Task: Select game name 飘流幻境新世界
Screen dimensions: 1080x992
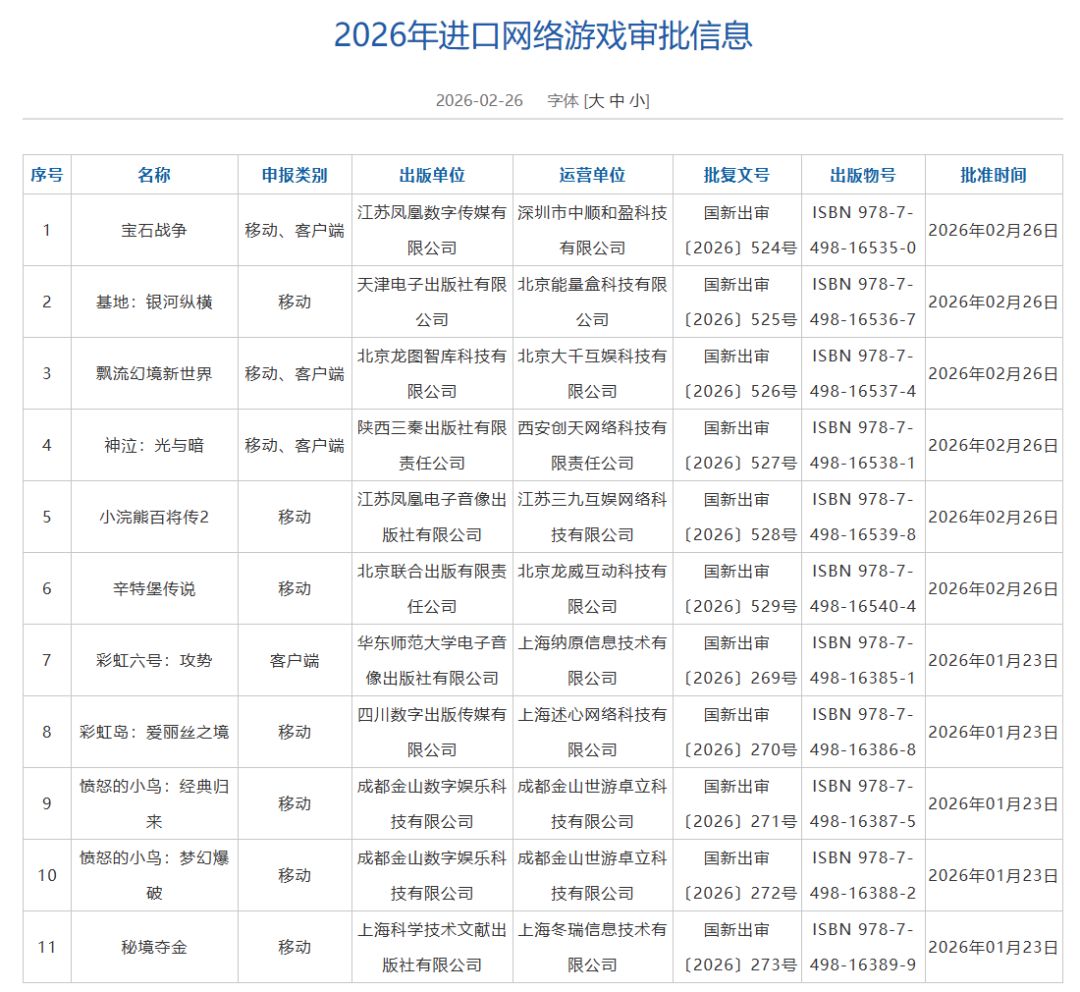Action: coord(154,373)
